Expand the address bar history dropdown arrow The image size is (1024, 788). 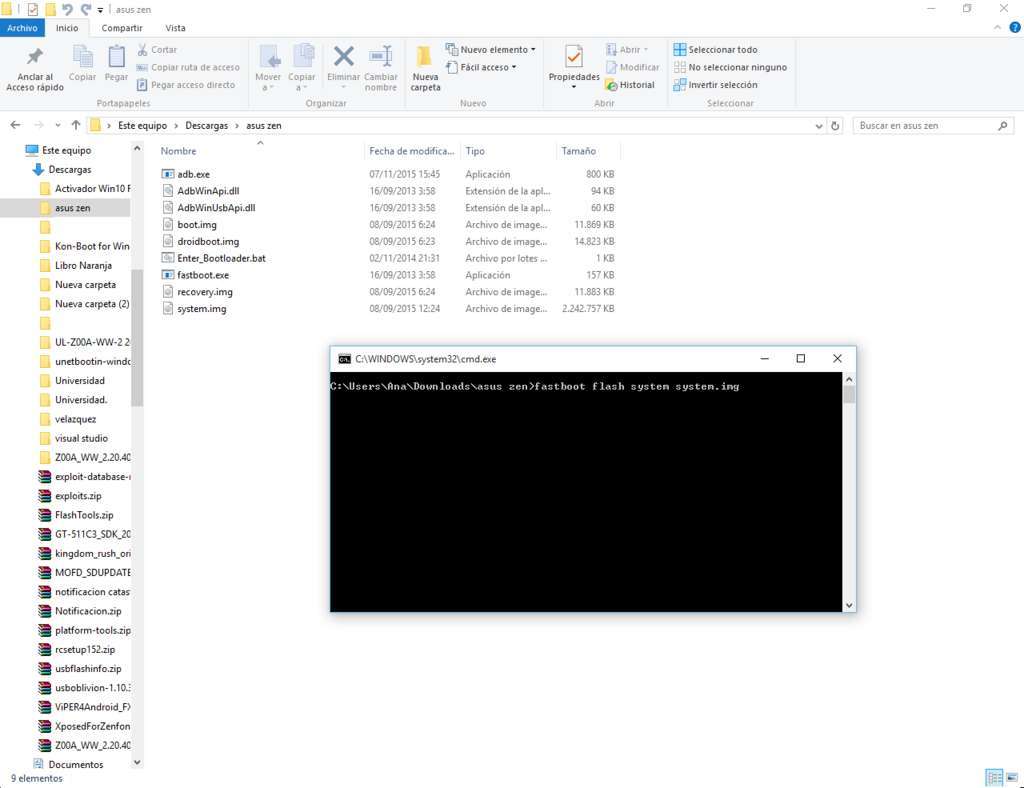(819, 126)
